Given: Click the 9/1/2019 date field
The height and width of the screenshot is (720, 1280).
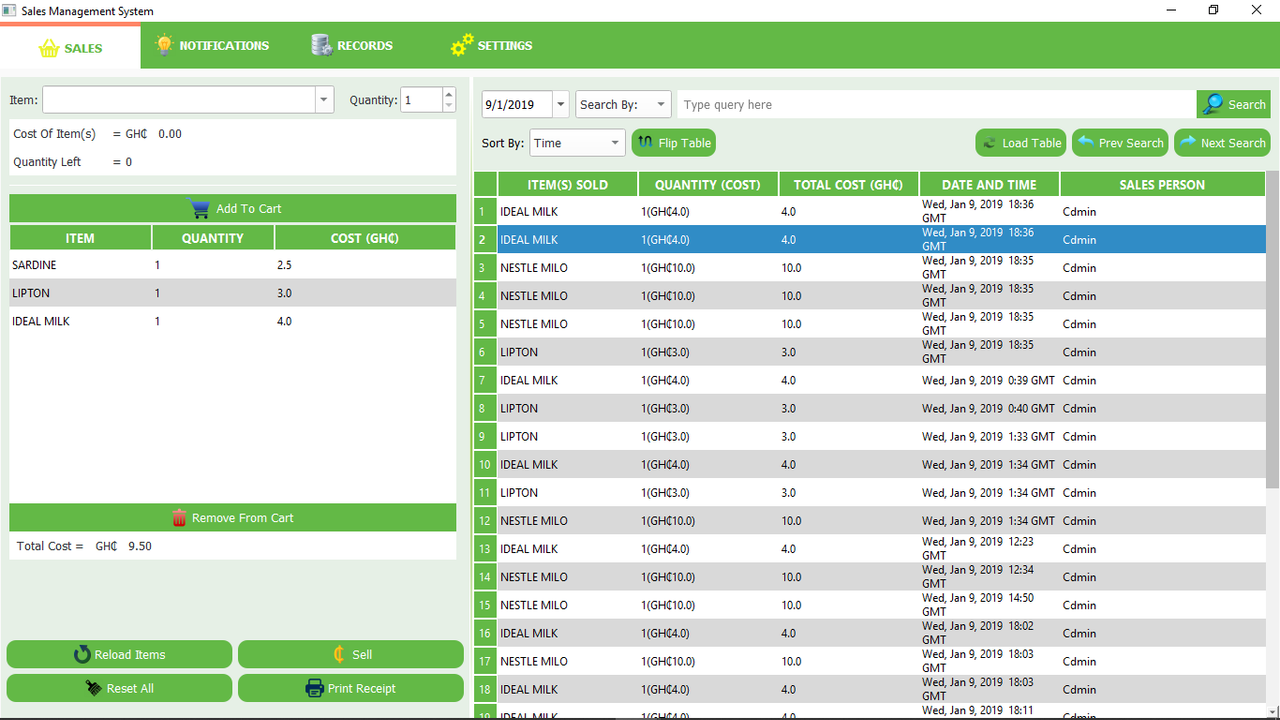Looking at the screenshot, I should (x=517, y=104).
